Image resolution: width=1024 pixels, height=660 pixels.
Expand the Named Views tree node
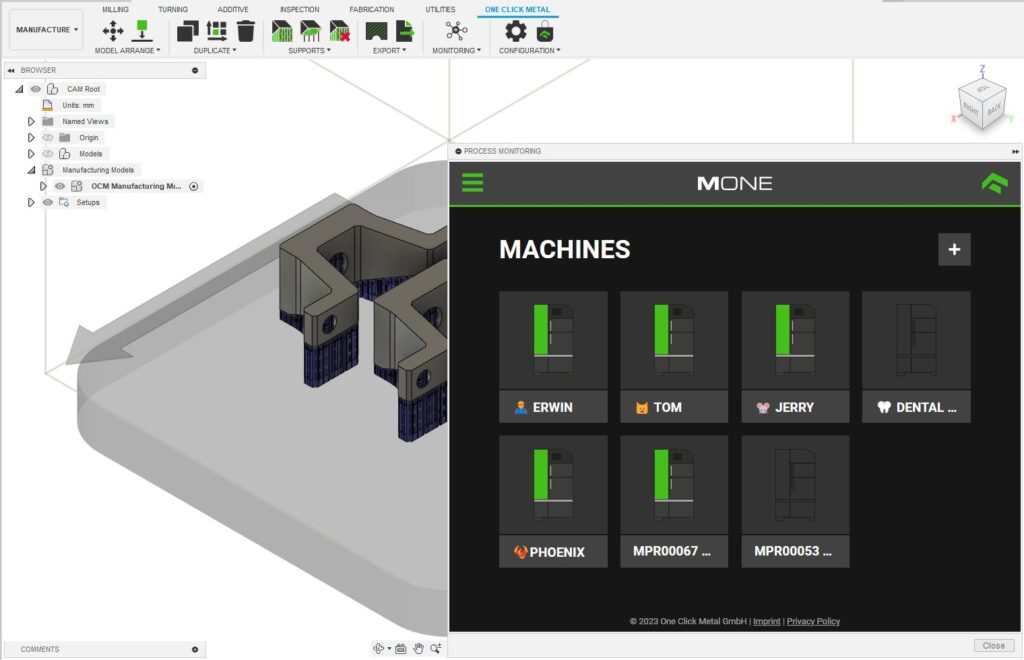[32, 121]
